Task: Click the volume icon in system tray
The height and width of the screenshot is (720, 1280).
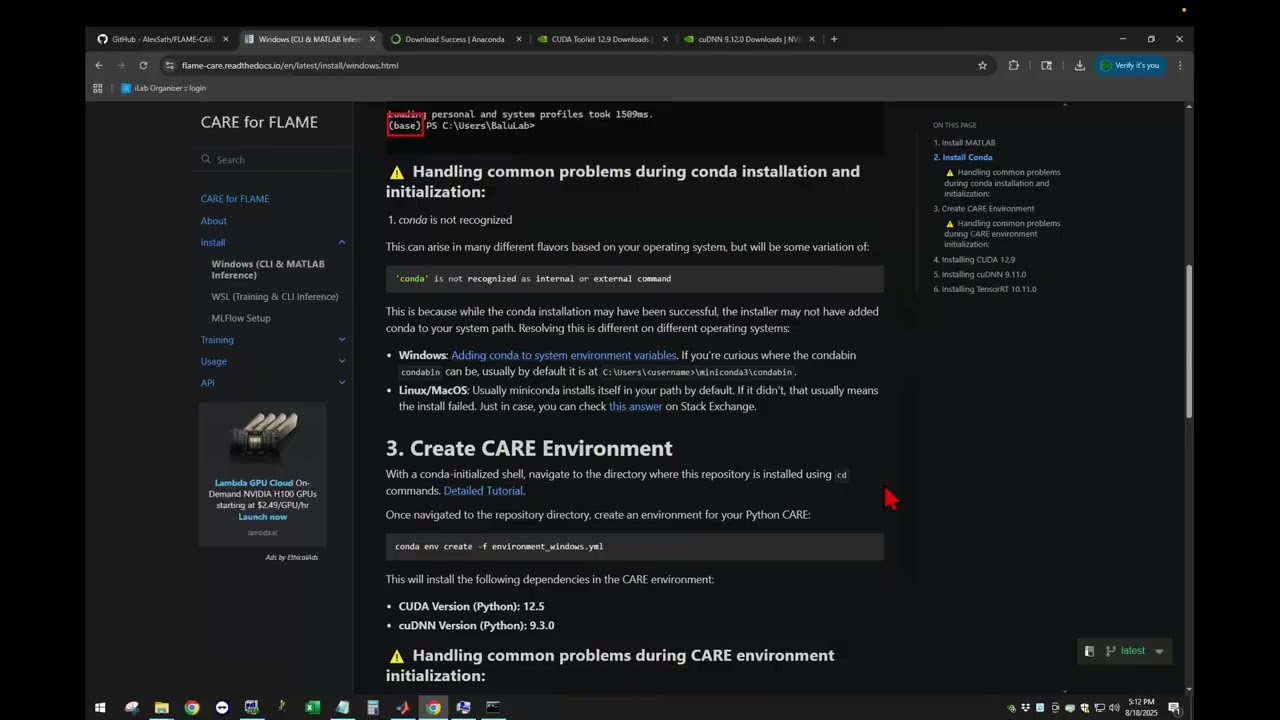Action: 1114,708
